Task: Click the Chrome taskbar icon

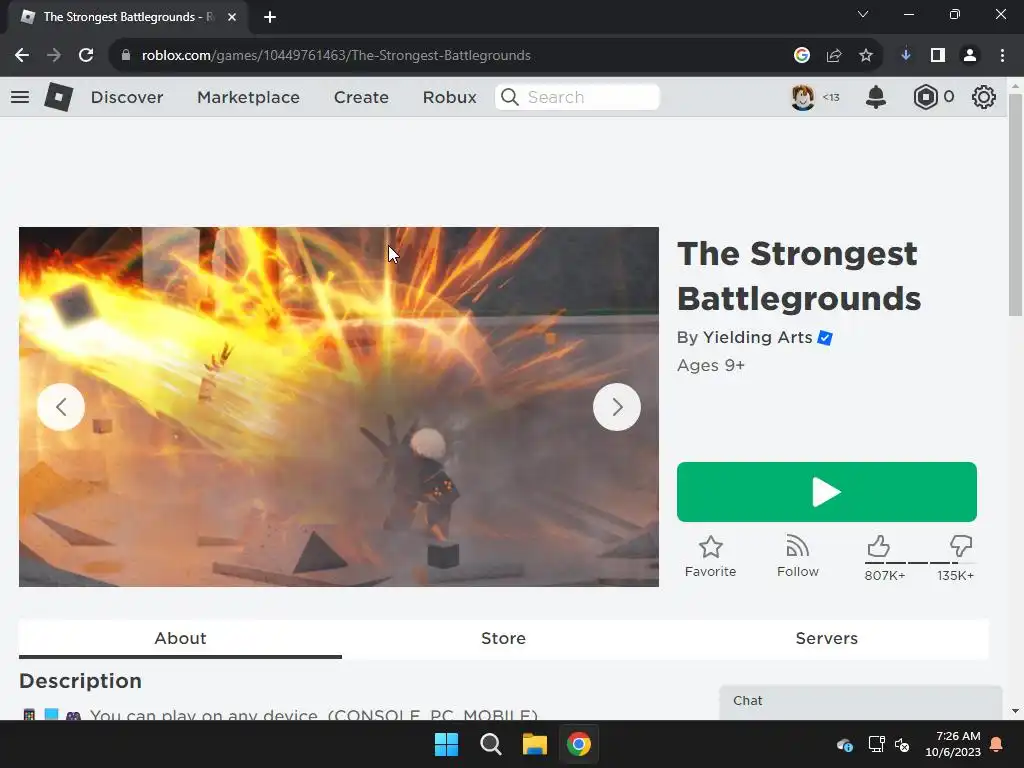Action: tap(579, 744)
